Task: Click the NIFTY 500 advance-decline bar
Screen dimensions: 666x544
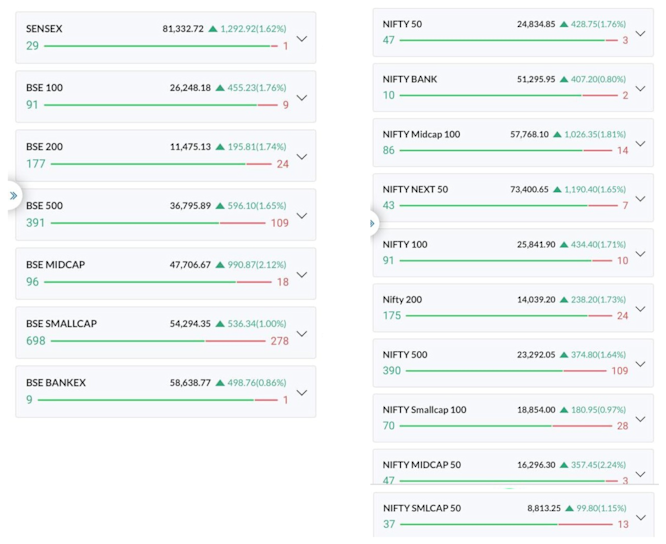Action: (x=506, y=371)
